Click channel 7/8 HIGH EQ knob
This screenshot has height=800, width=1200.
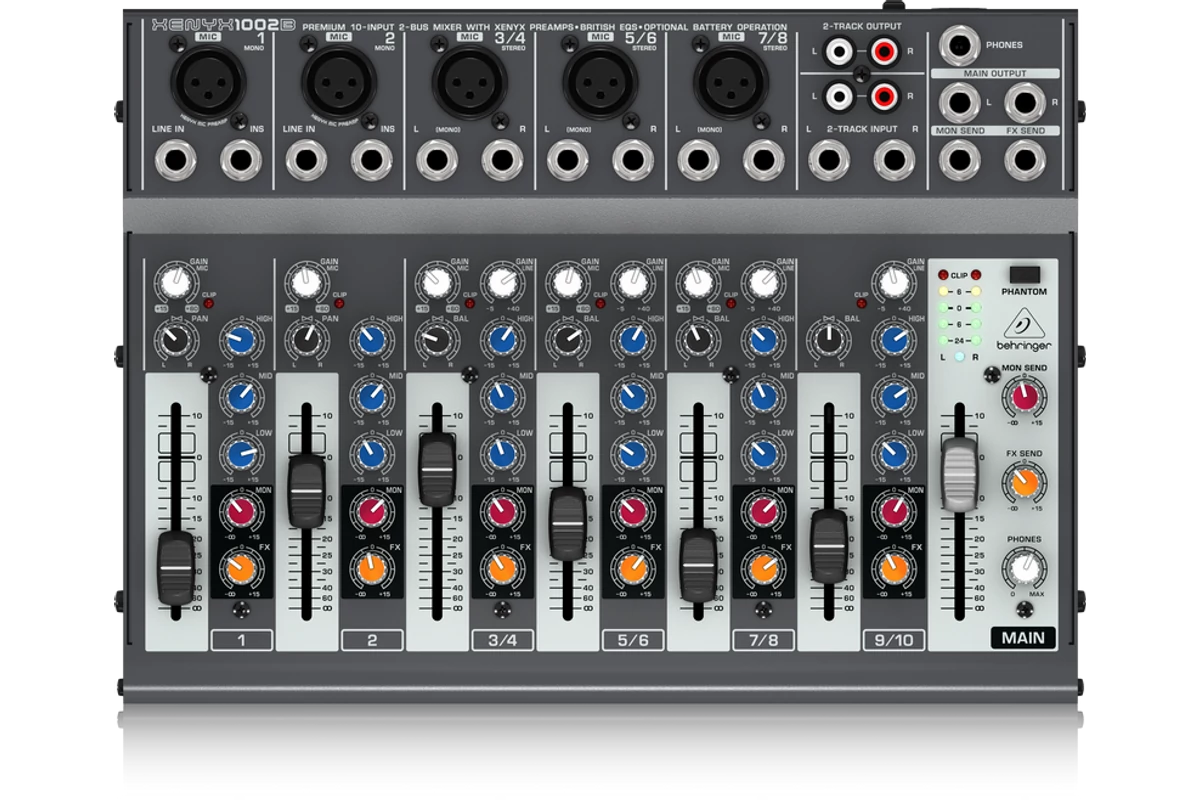[x=762, y=340]
